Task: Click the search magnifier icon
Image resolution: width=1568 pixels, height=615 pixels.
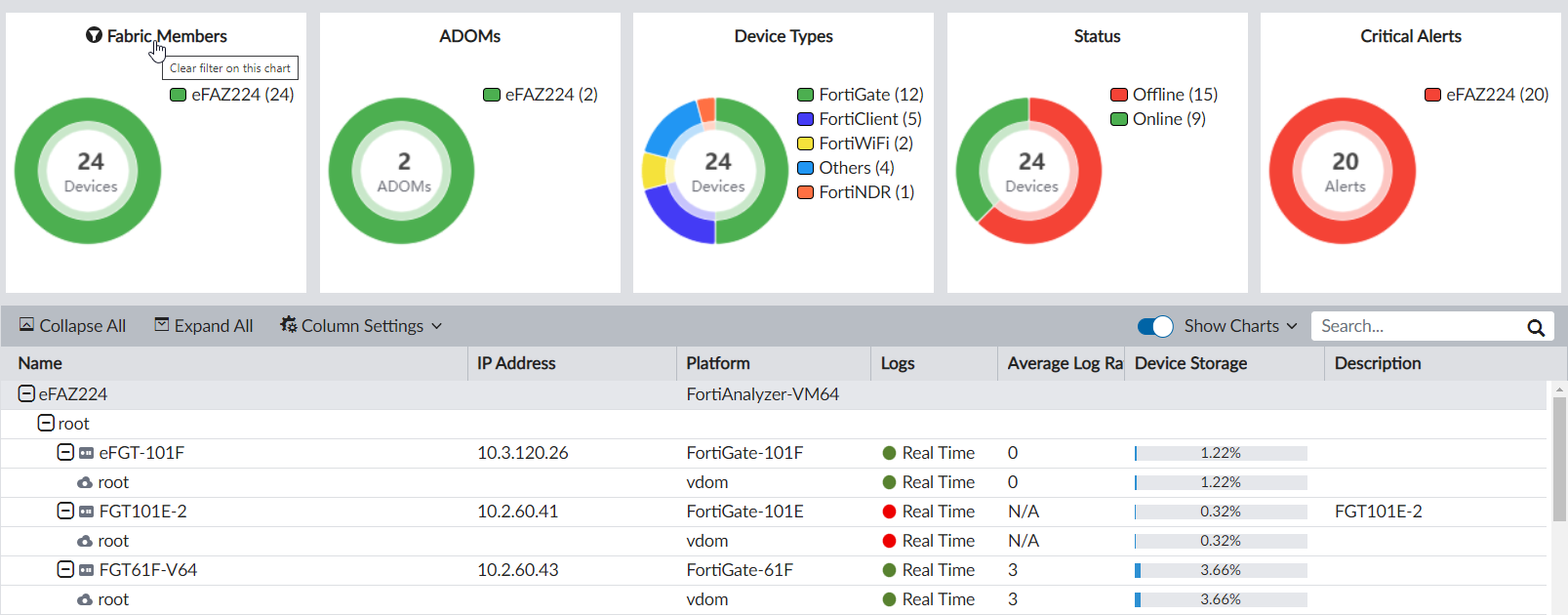Action: pyautogui.click(x=1536, y=327)
